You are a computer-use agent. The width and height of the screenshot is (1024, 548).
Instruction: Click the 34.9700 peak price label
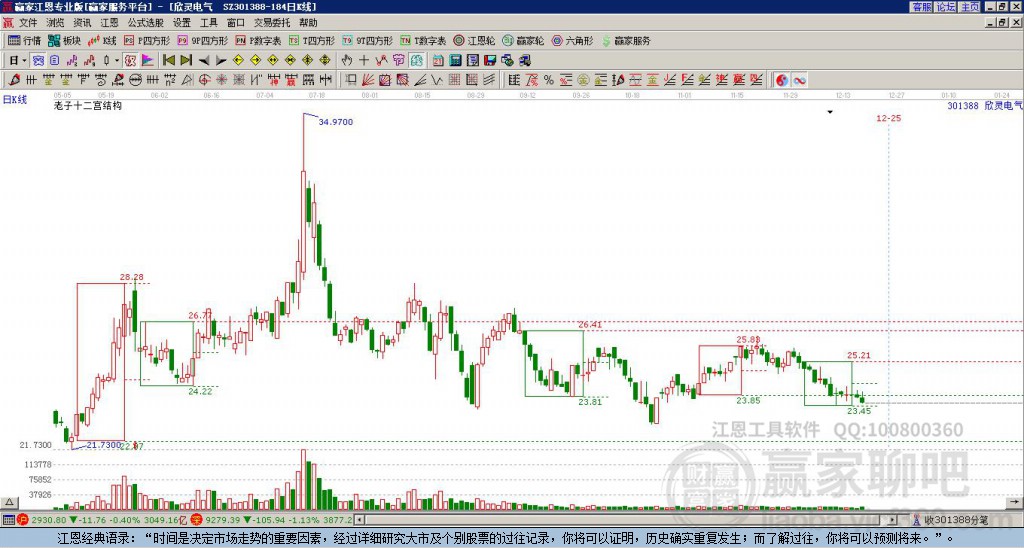pyautogui.click(x=336, y=121)
